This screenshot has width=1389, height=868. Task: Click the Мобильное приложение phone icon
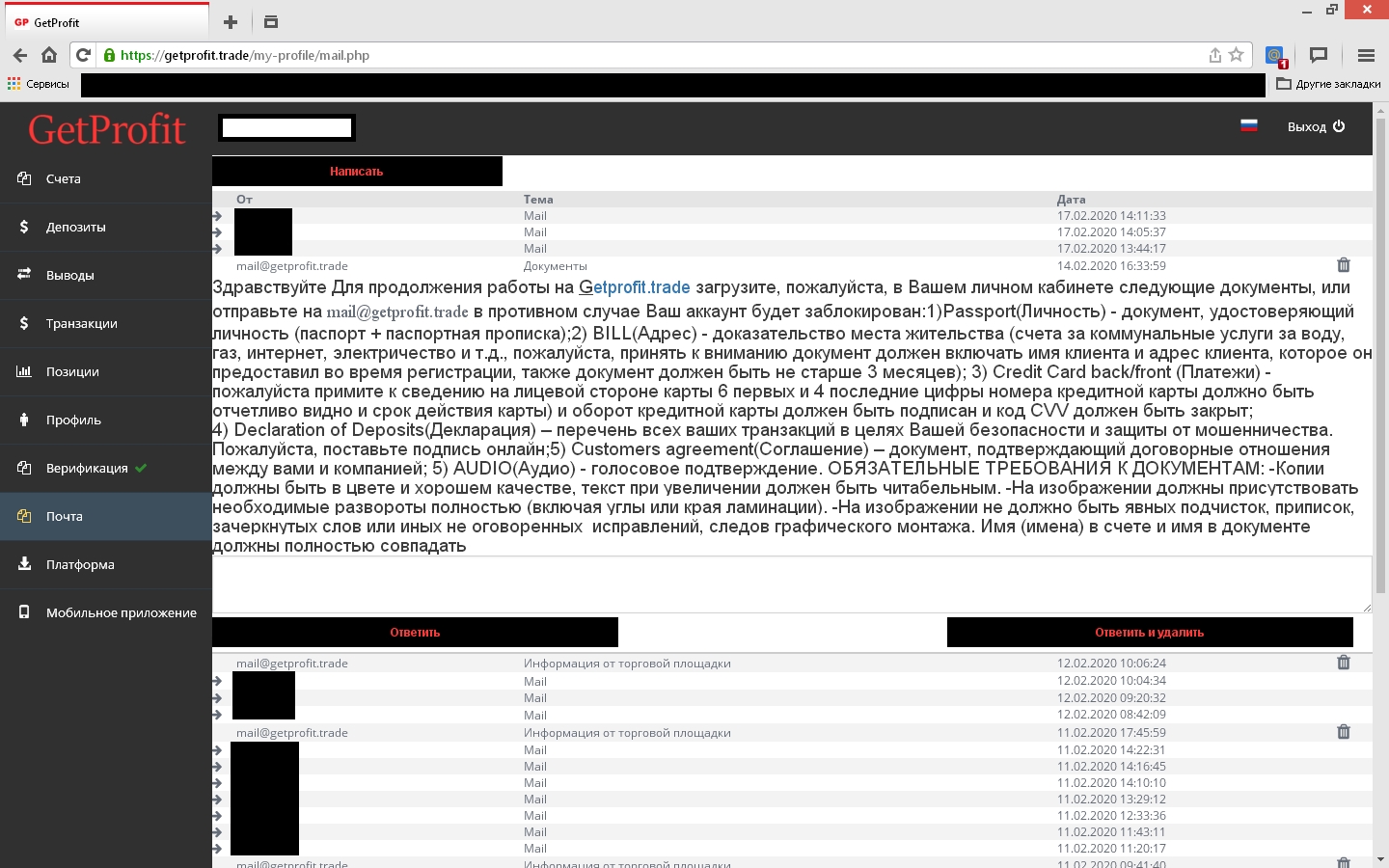pos(24,612)
